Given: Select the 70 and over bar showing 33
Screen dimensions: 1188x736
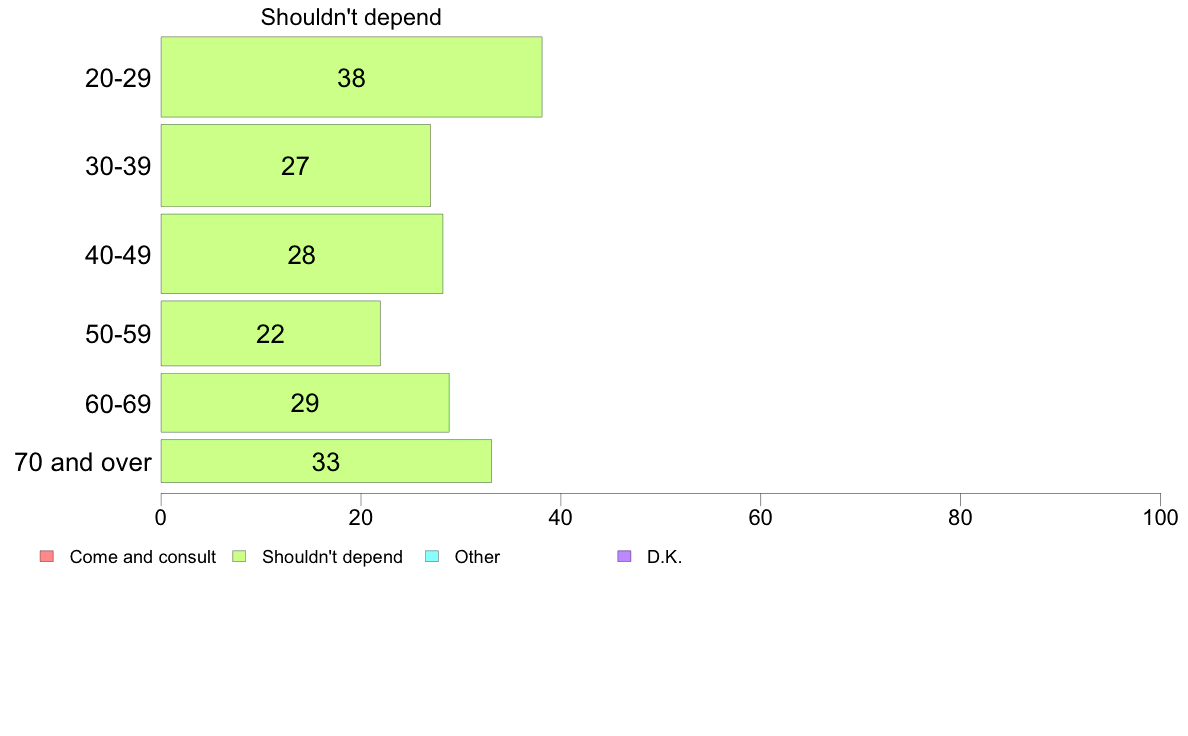Looking at the screenshot, I should (x=326, y=461).
